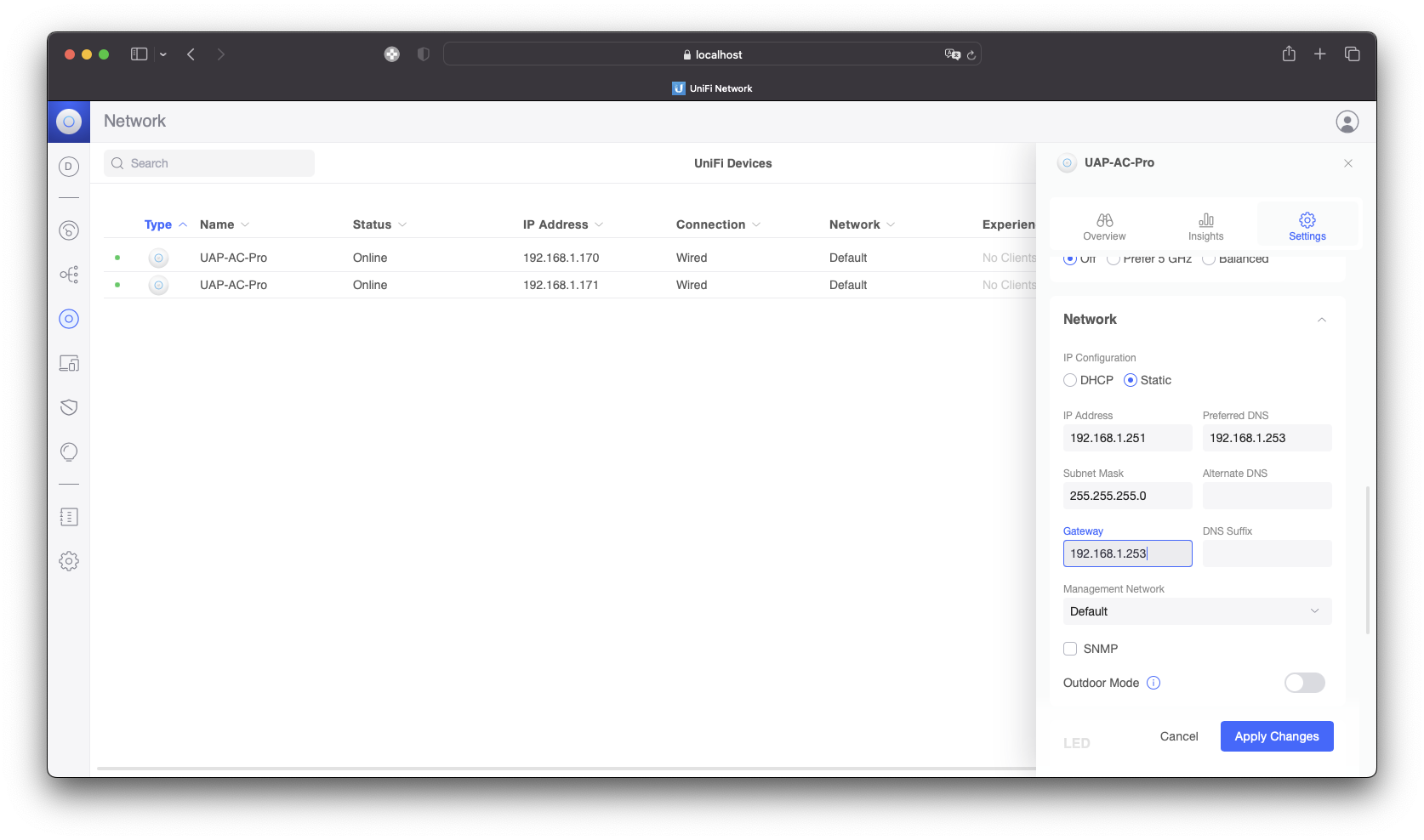Viewport: 1424px width, 840px height.
Task: Click the device icon for 192.168.1.171 row
Action: [x=158, y=285]
